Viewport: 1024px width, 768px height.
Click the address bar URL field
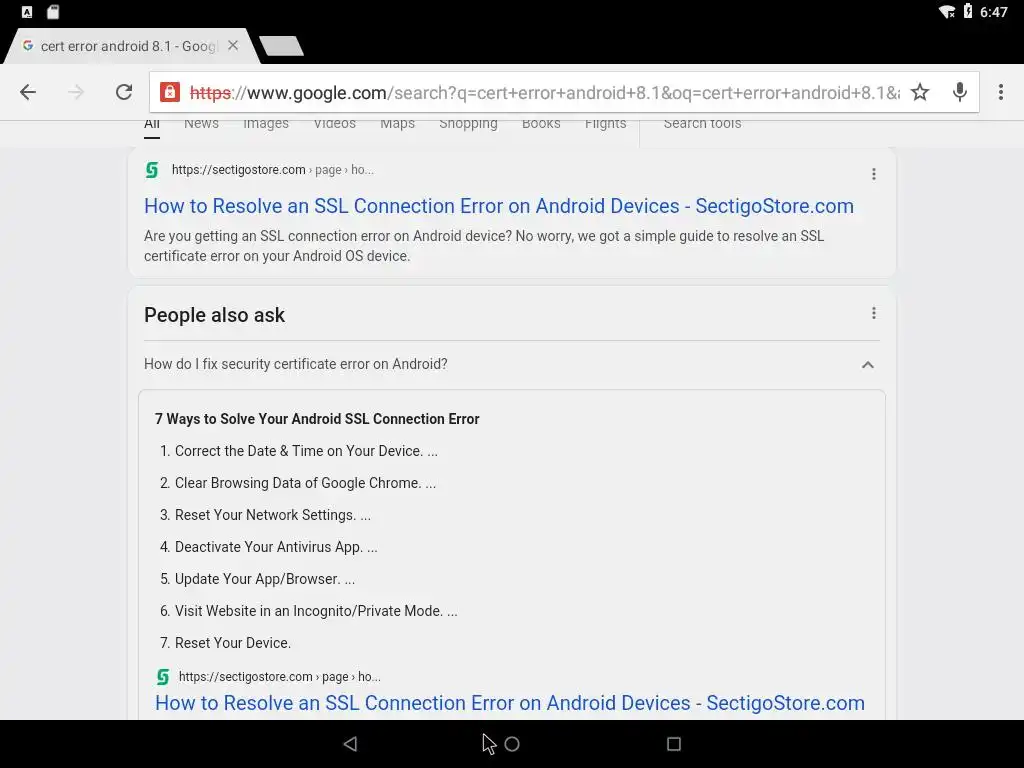[544, 93]
